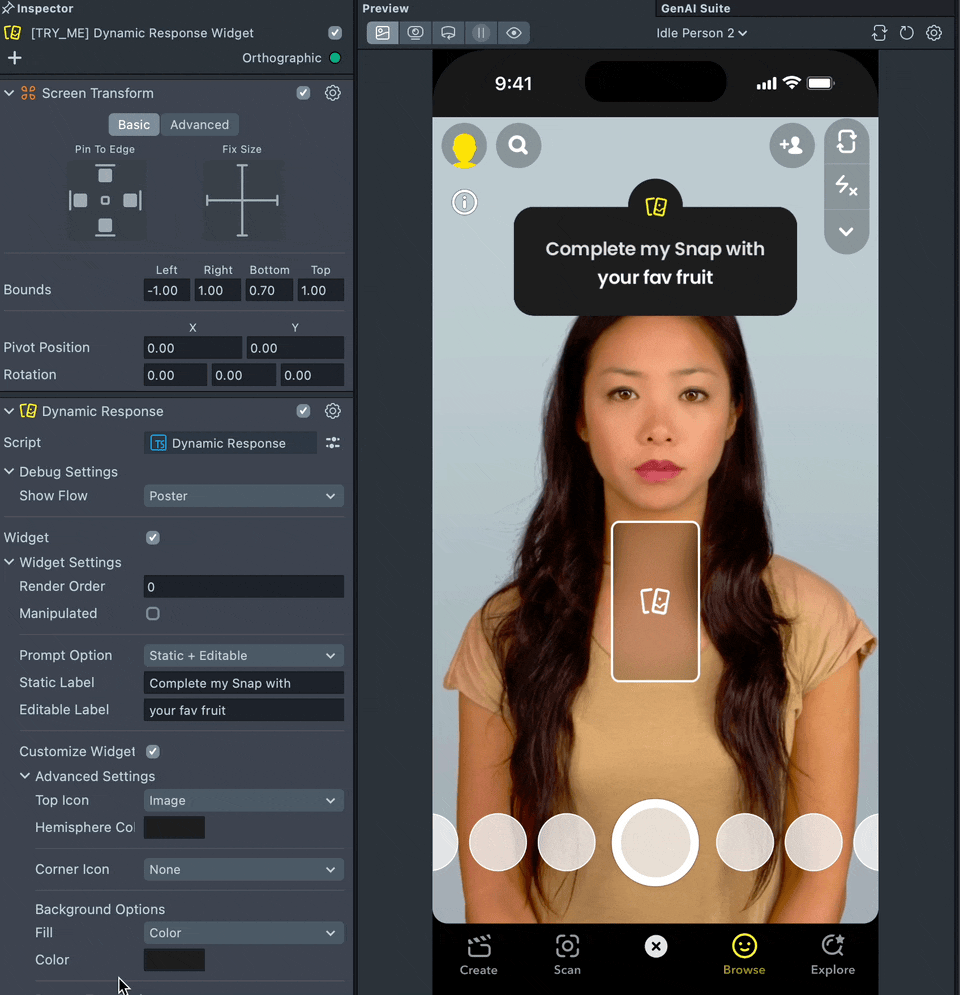960x995 pixels.
Task: Uncheck the Customize Widget checkbox
Action: pos(153,751)
